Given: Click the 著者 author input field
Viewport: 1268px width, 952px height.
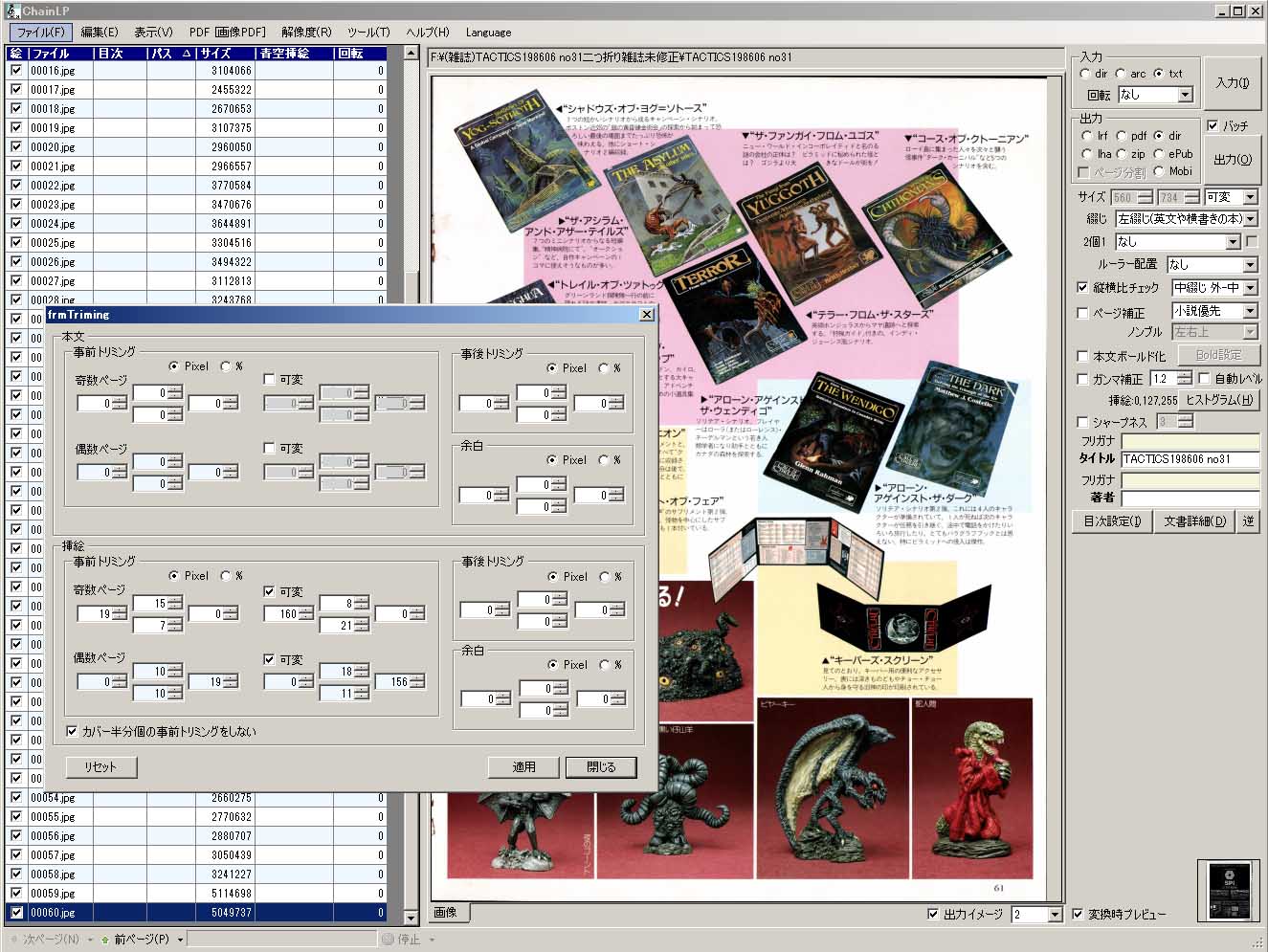Looking at the screenshot, I should 1190,498.
